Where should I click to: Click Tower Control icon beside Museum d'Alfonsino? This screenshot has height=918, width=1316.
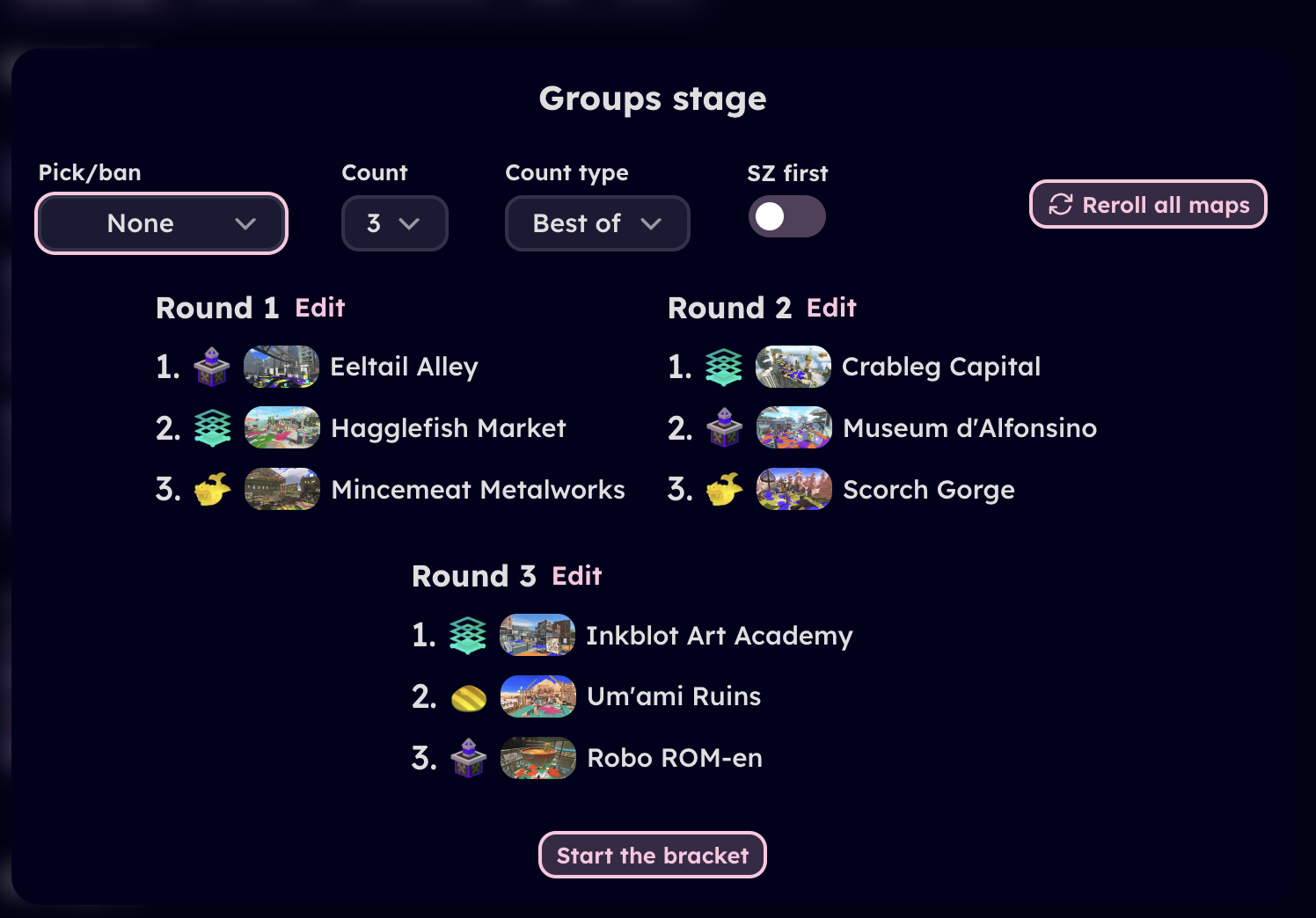point(724,428)
